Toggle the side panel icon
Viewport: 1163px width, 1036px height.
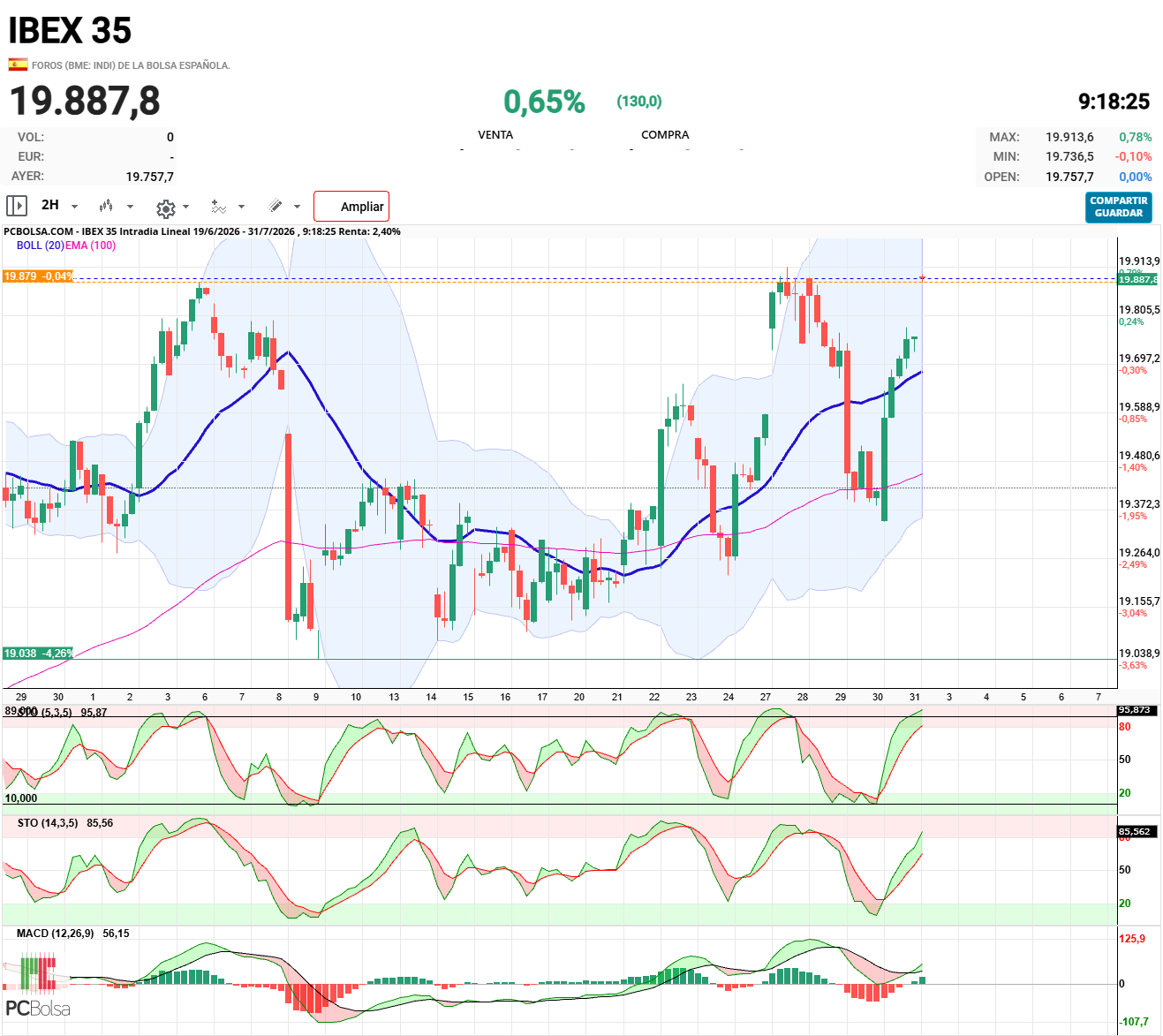point(17,206)
